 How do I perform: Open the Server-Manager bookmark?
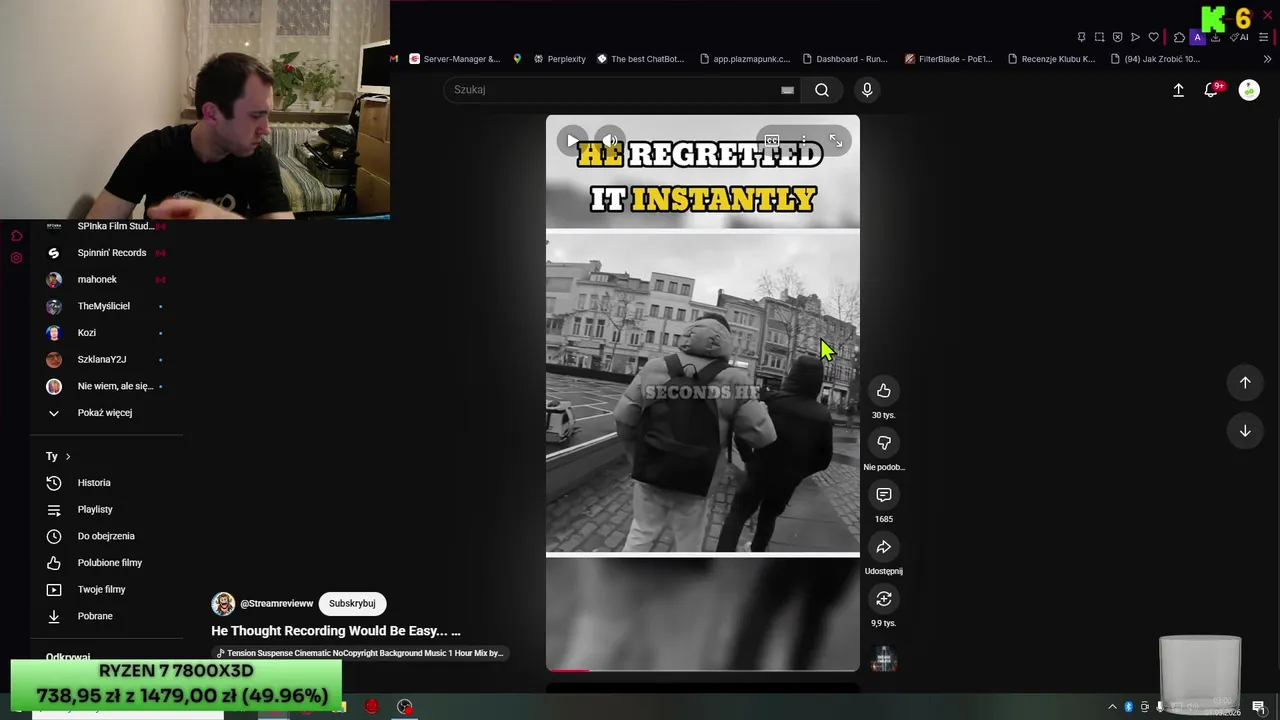click(454, 59)
